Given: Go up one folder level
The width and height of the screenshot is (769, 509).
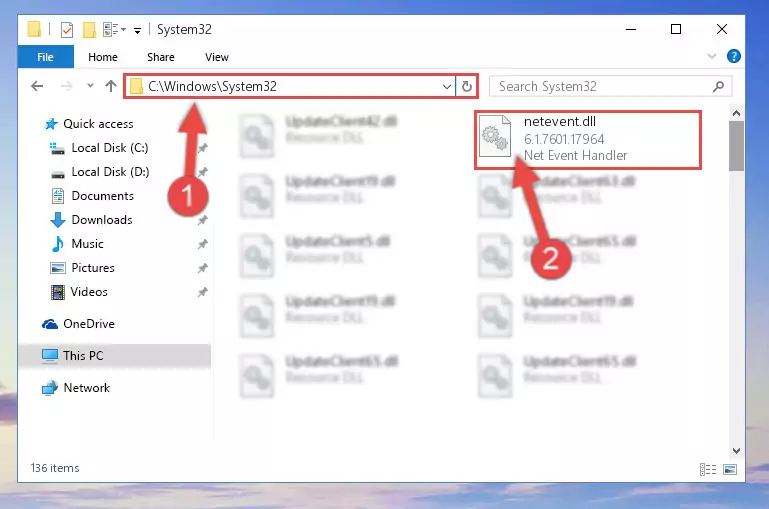Looking at the screenshot, I should pyautogui.click(x=111, y=86).
